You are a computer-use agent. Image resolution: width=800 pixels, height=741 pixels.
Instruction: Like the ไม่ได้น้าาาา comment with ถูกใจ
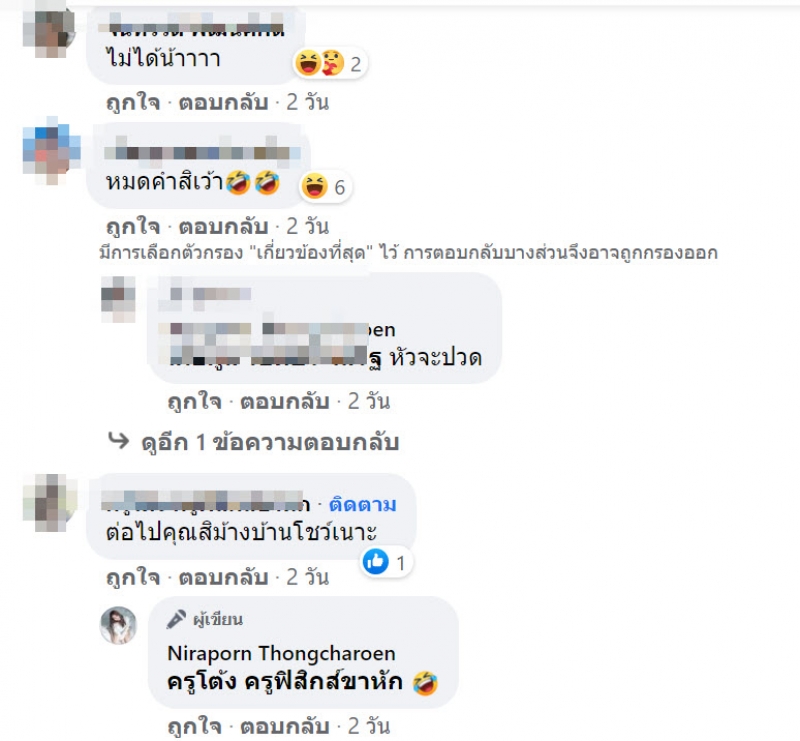[133, 103]
